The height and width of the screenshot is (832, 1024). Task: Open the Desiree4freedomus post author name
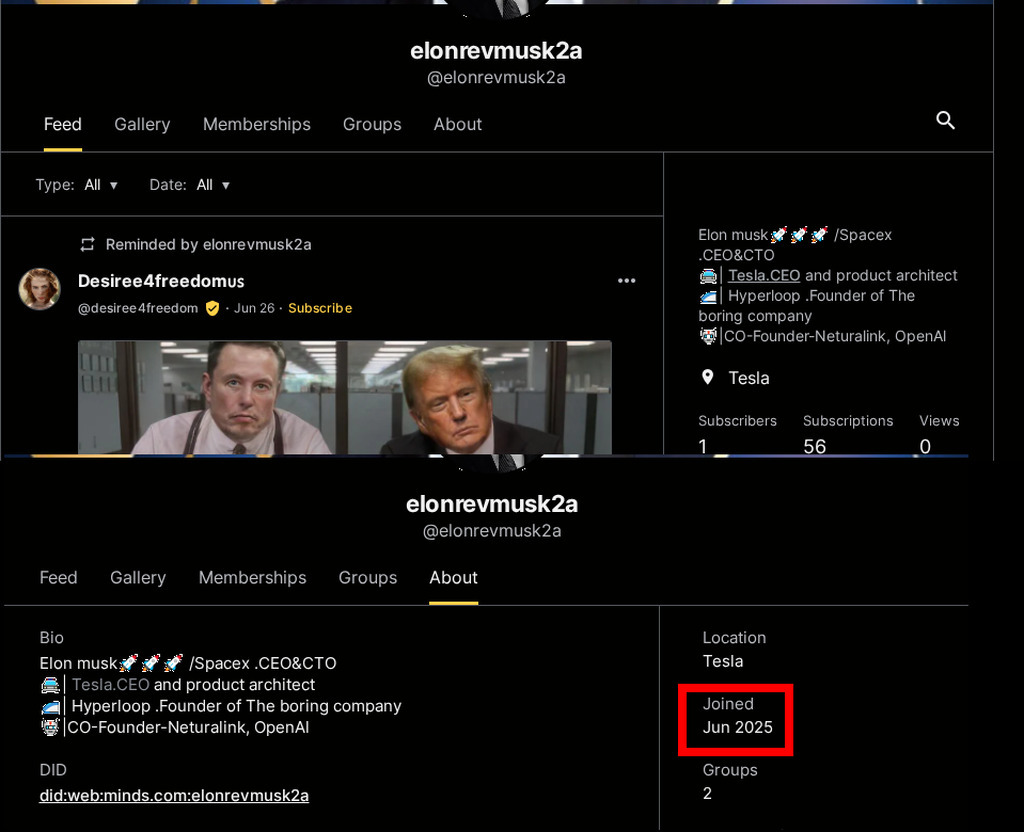click(x=161, y=281)
